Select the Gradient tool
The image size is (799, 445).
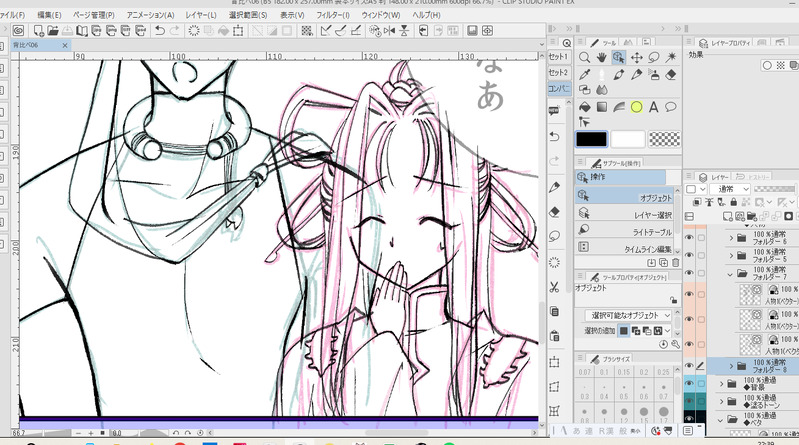(602, 107)
